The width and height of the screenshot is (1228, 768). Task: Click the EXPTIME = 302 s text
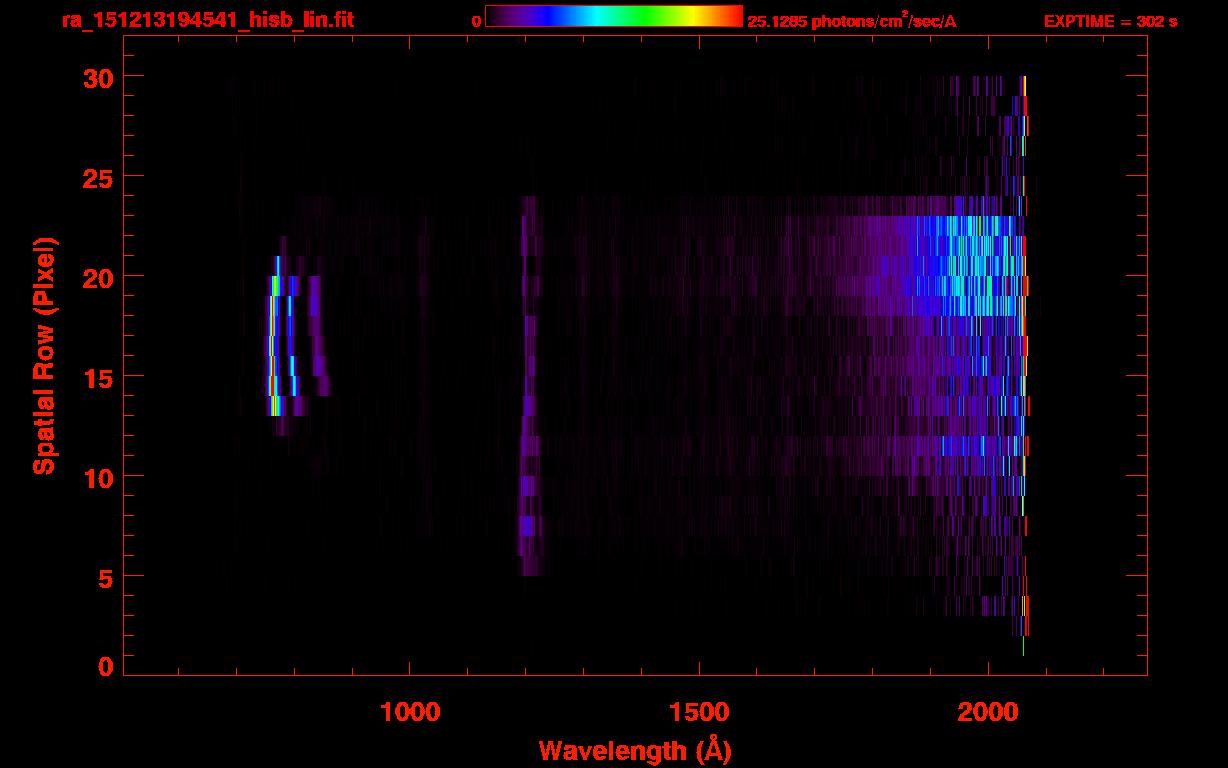coord(1110,21)
